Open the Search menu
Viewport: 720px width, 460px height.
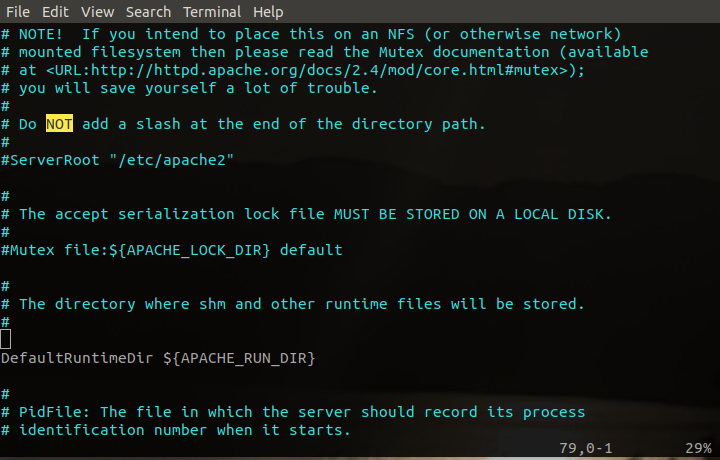pos(148,12)
